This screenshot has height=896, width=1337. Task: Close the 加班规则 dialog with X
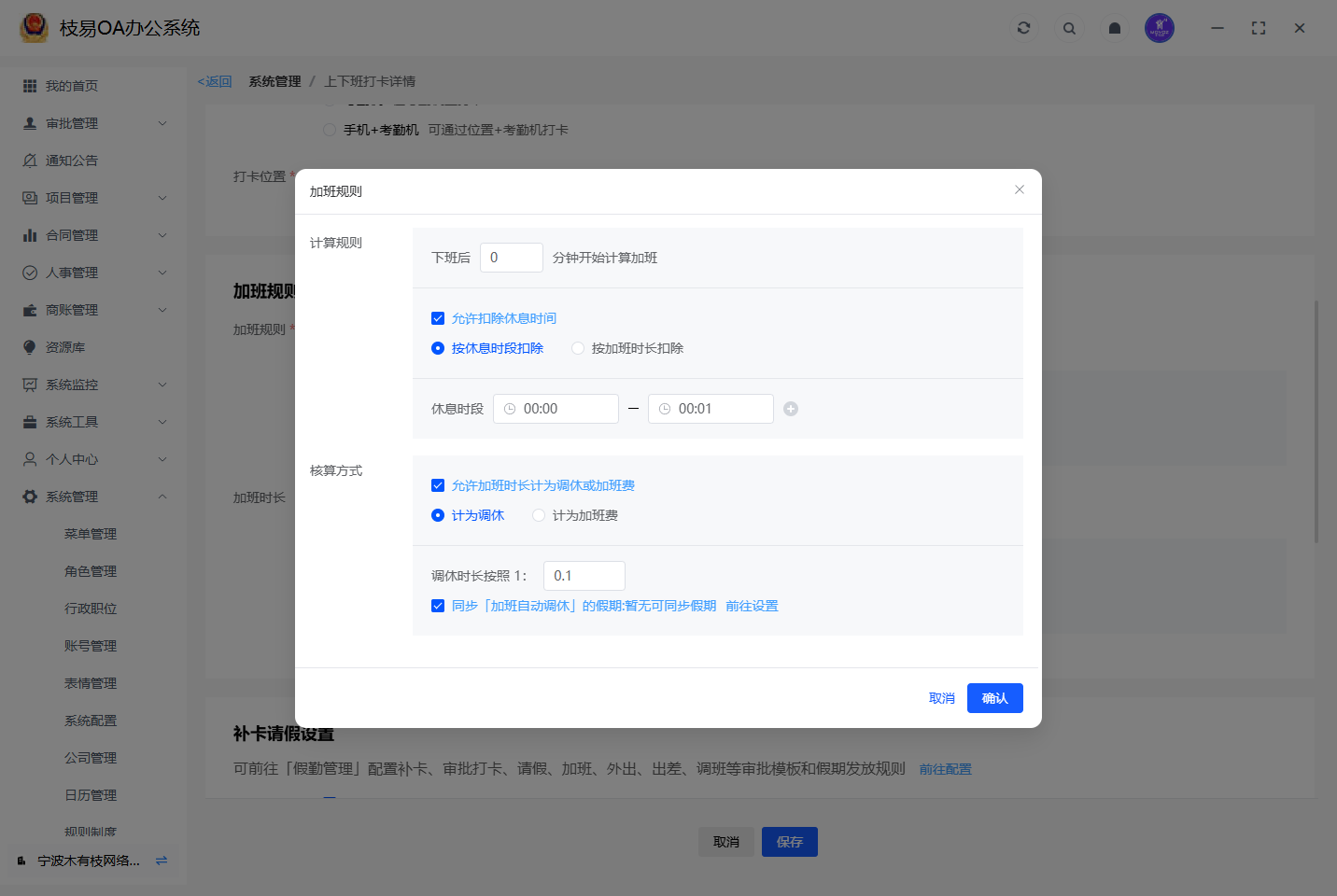(x=1020, y=189)
